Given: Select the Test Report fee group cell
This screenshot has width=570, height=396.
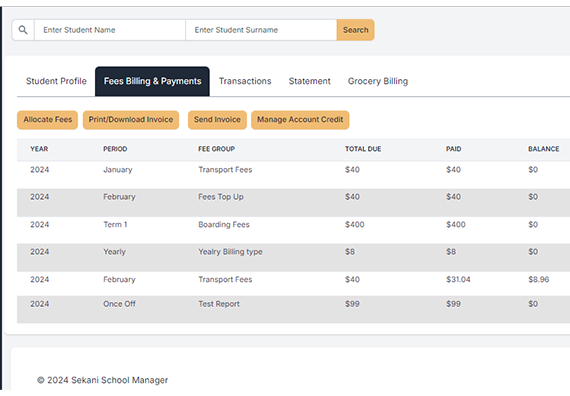Looking at the screenshot, I should pyautogui.click(x=219, y=304).
